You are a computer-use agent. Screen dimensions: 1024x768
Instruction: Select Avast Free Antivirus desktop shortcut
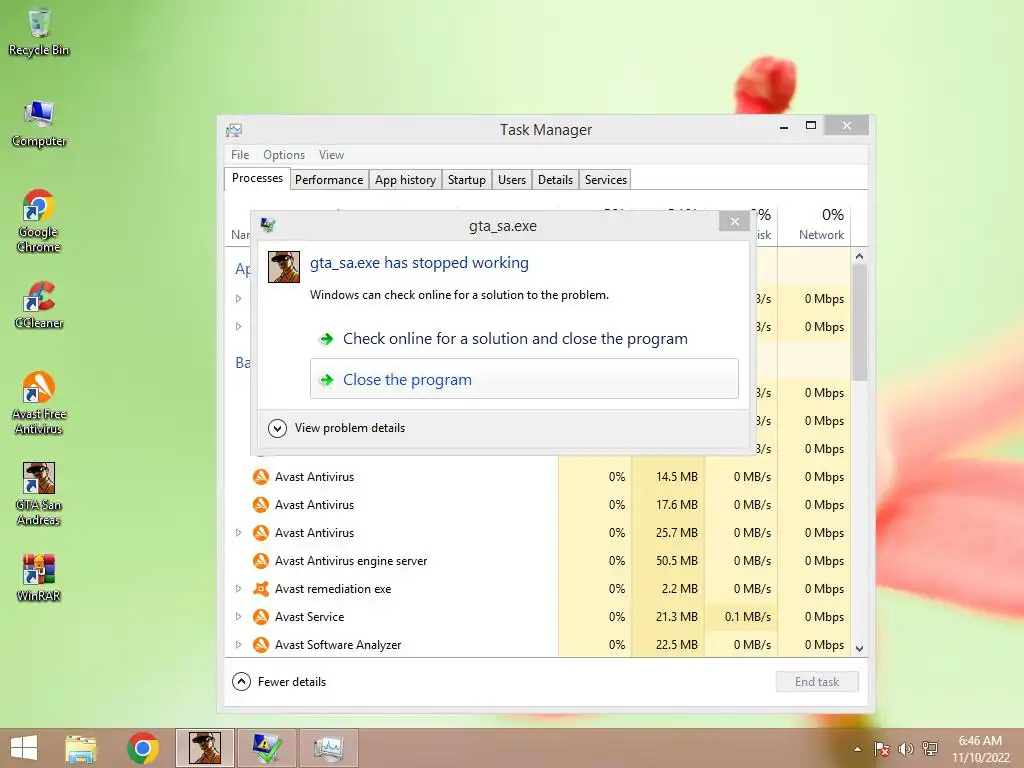[39, 403]
